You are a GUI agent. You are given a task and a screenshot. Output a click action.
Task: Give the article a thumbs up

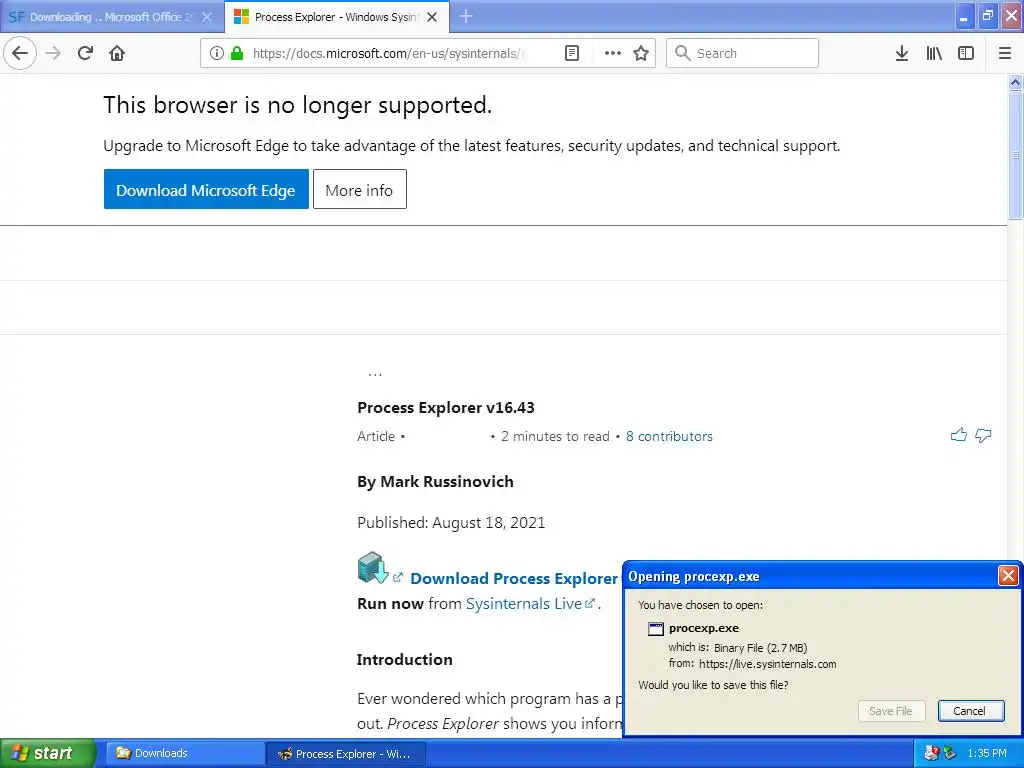(x=959, y=435)
